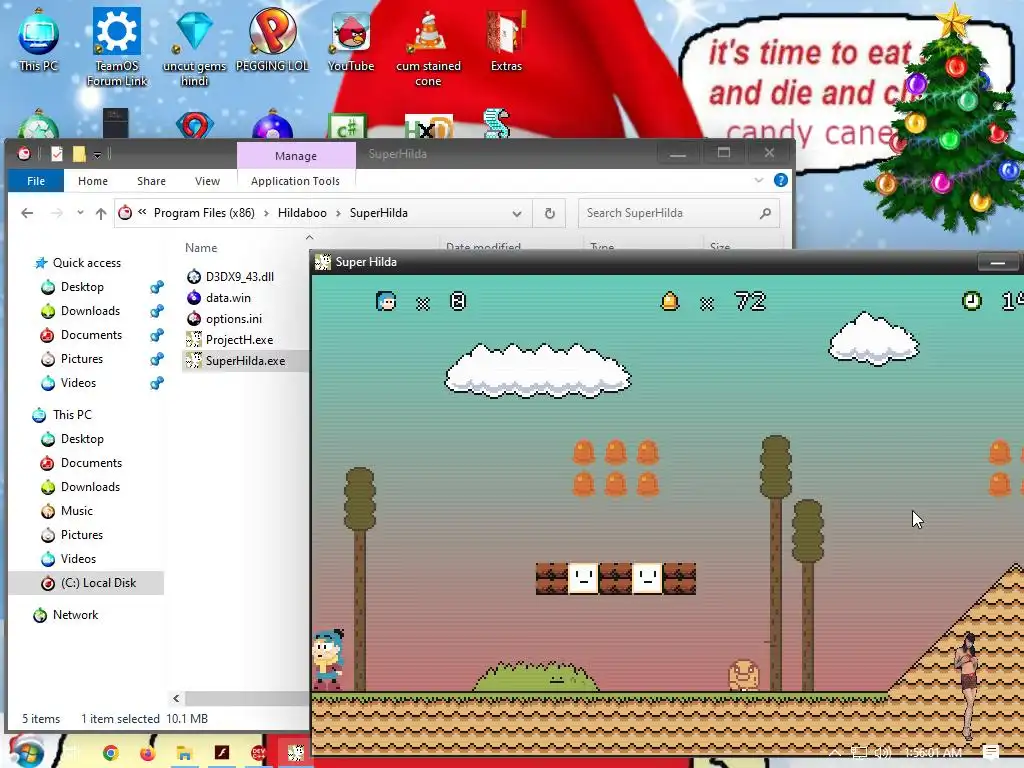
Task: Open pinned Downloads under Quick access
Action: click(x=90, y=311)
